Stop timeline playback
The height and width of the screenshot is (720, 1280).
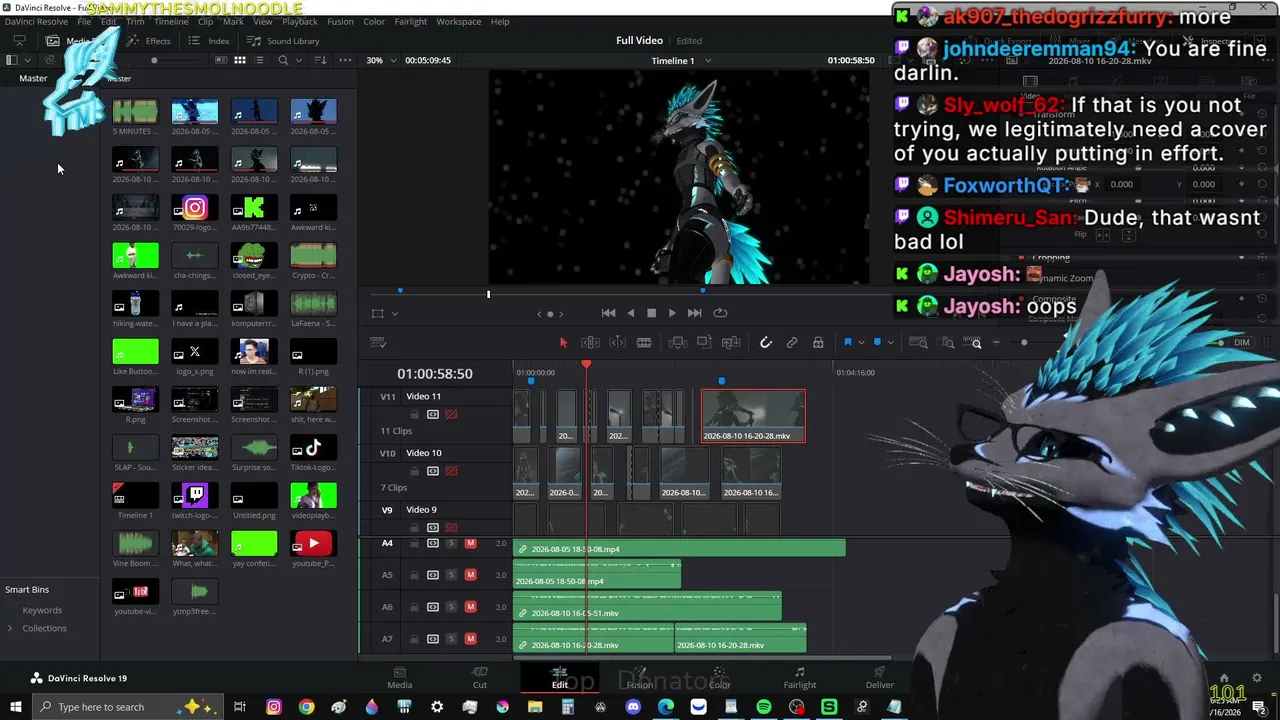coord(651,313)
